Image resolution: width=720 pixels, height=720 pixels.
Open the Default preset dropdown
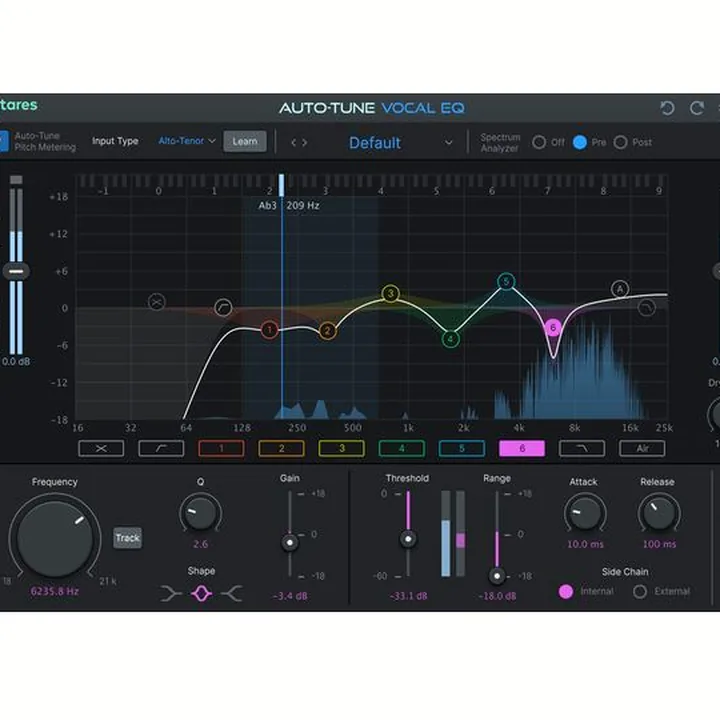click(x=400, y=143)
